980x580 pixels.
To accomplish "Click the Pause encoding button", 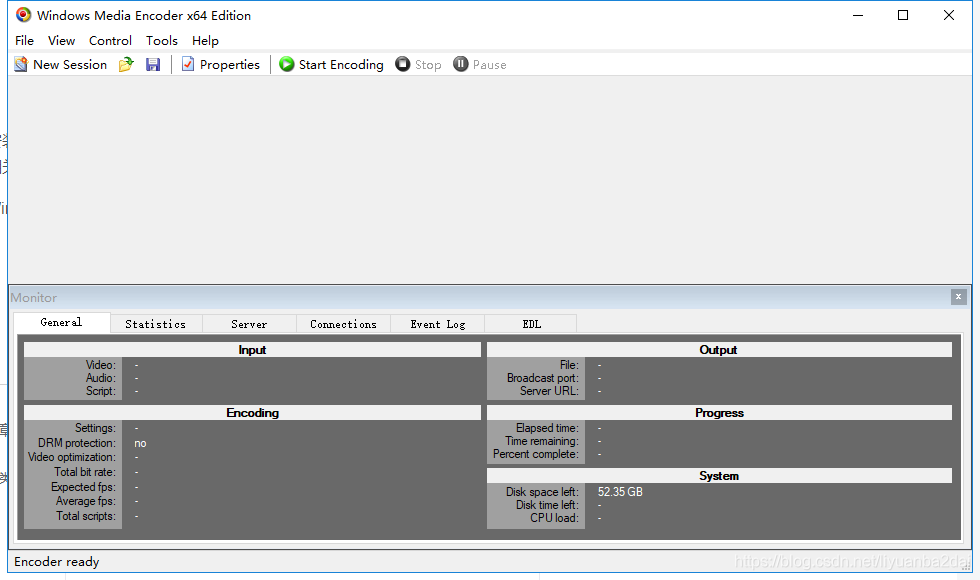I will [479, 64].
